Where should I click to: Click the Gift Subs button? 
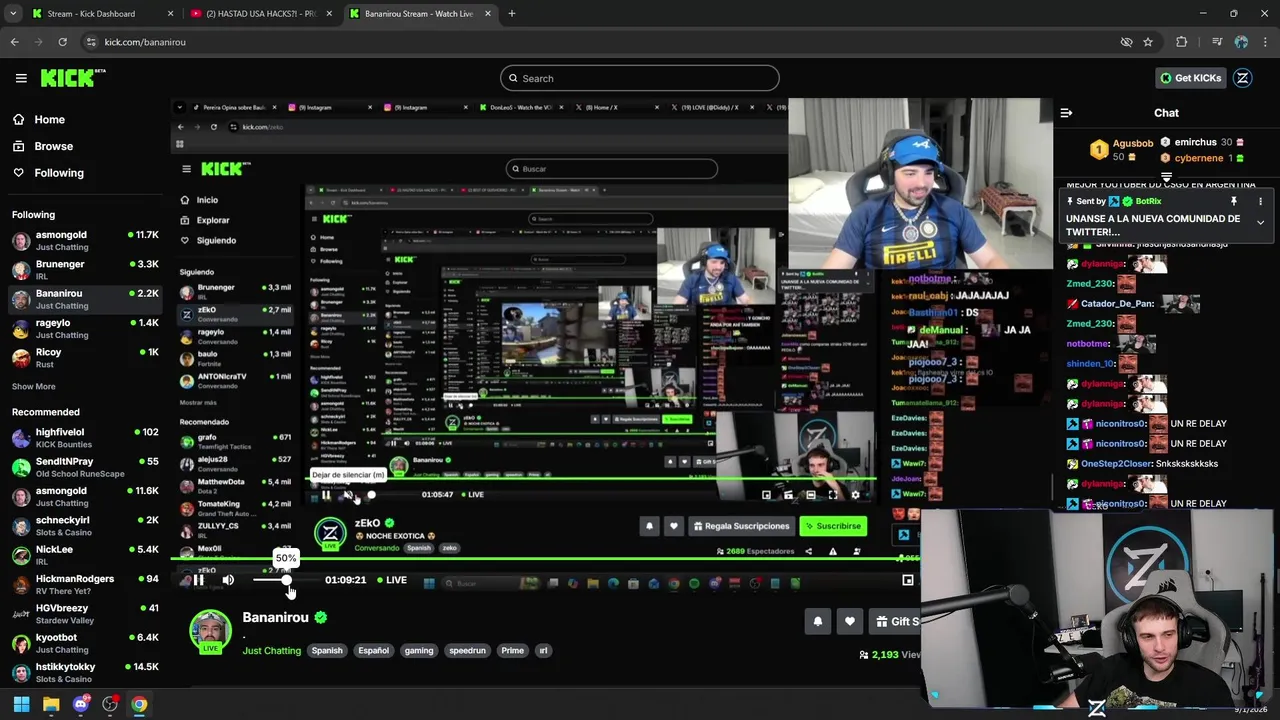point(895,621)
